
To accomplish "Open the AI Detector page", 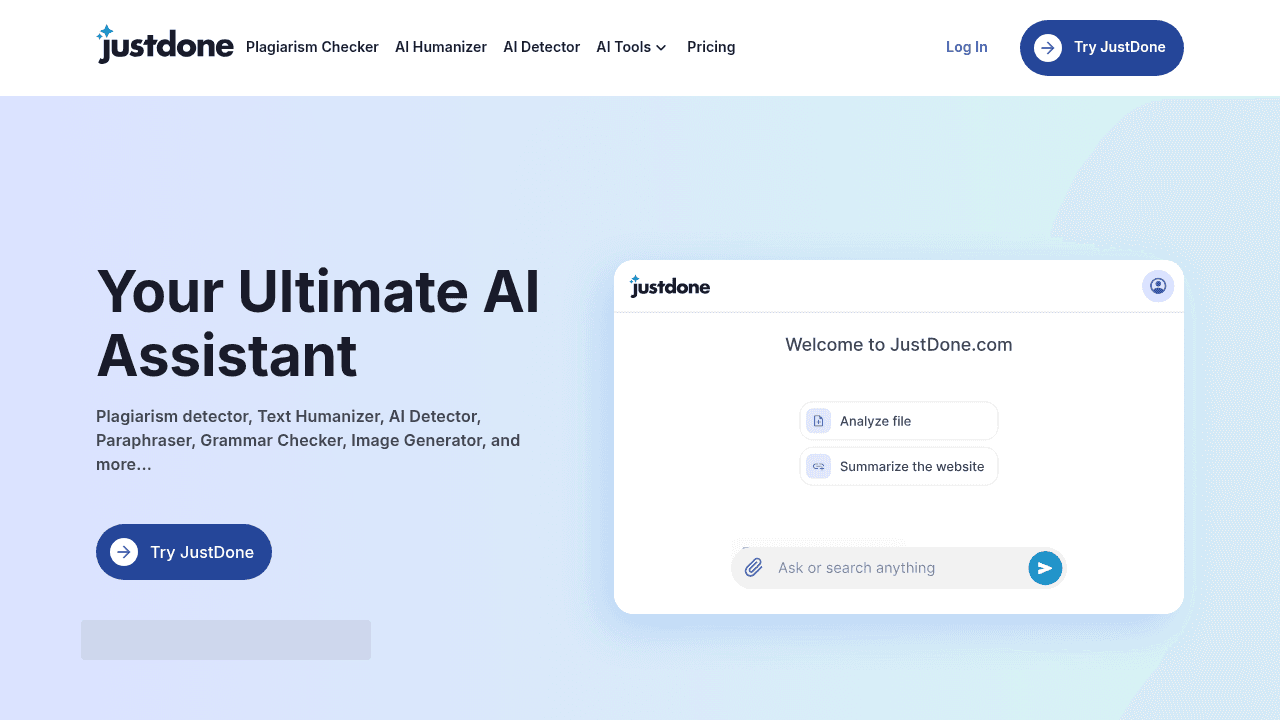I will pyautogui.click(x=541, y=47).
